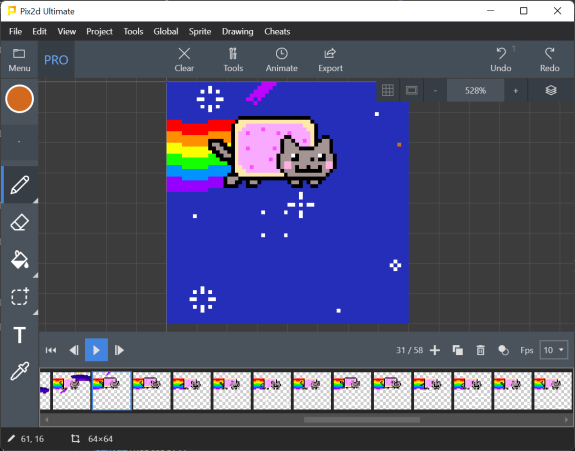Open the Menu folder icon
This screenshot has height=451, width=575.
coord(19,60)
